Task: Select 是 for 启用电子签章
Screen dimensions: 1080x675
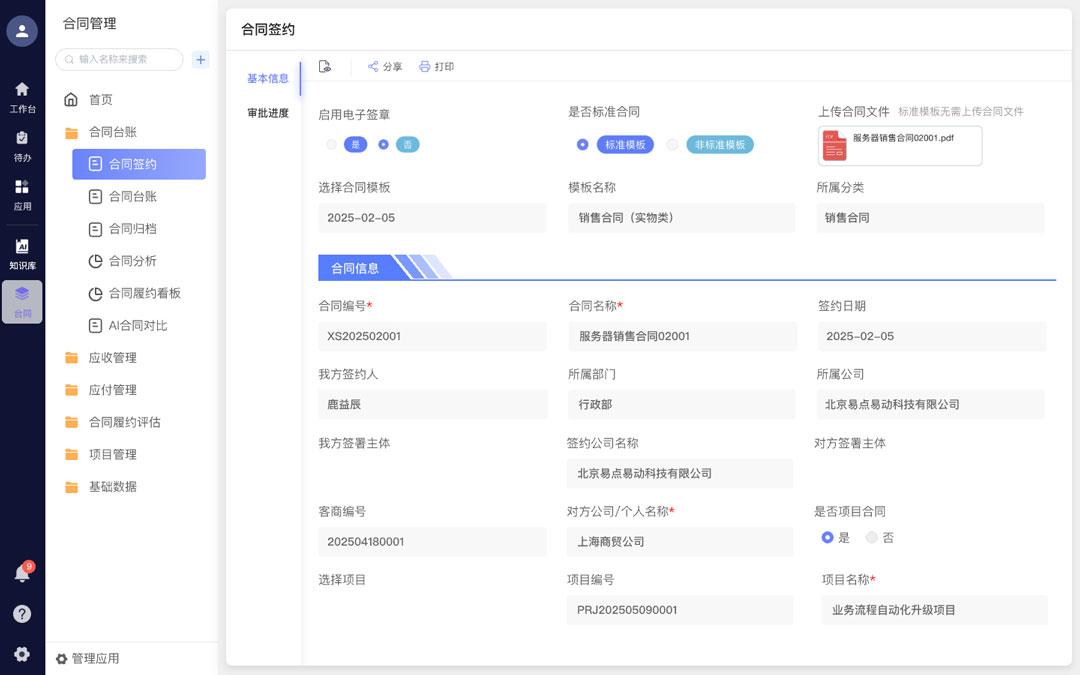Action: [332, 145]
